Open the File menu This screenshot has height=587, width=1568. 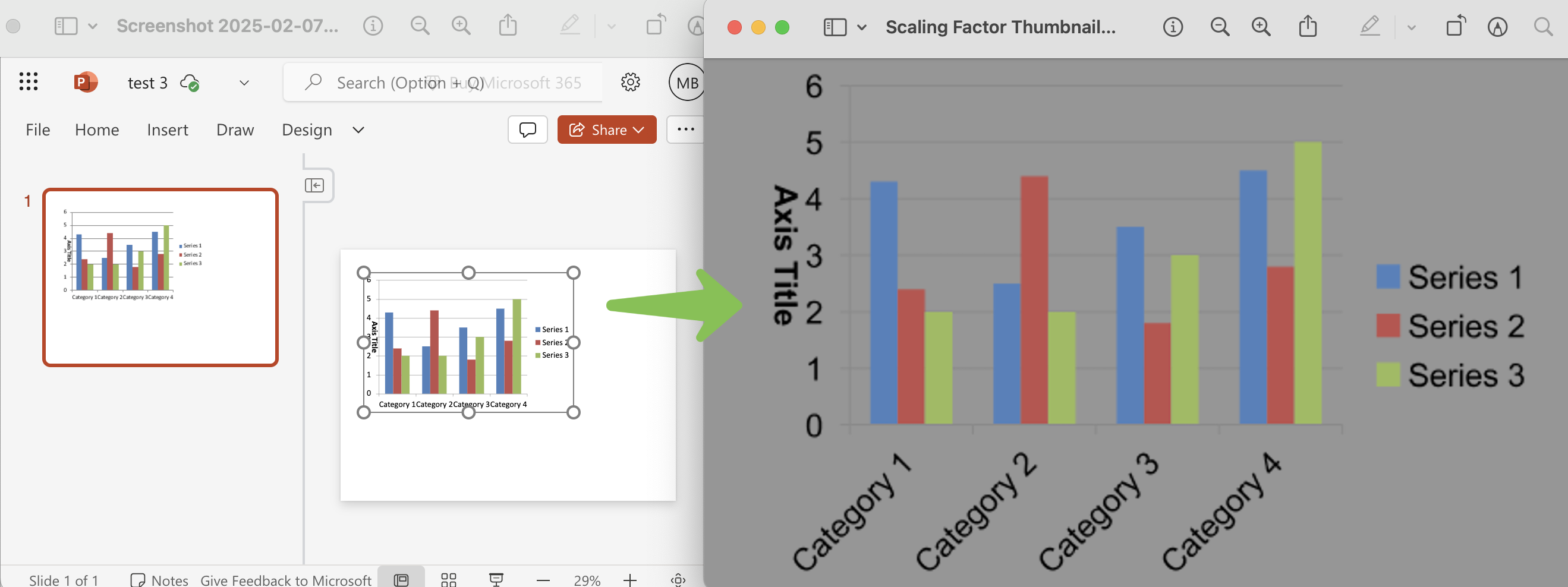(x=37, y=130)
